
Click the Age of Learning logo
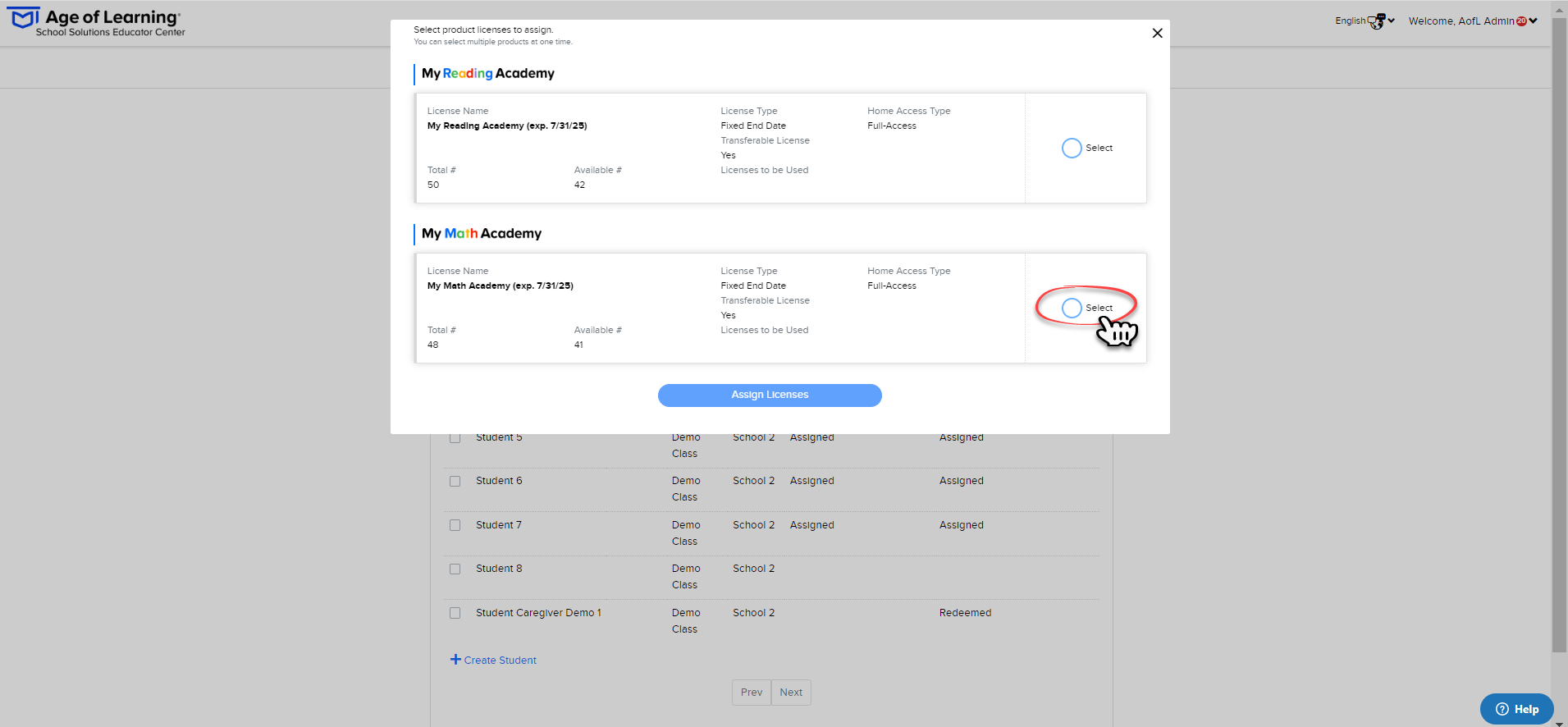tap(97, 22)
